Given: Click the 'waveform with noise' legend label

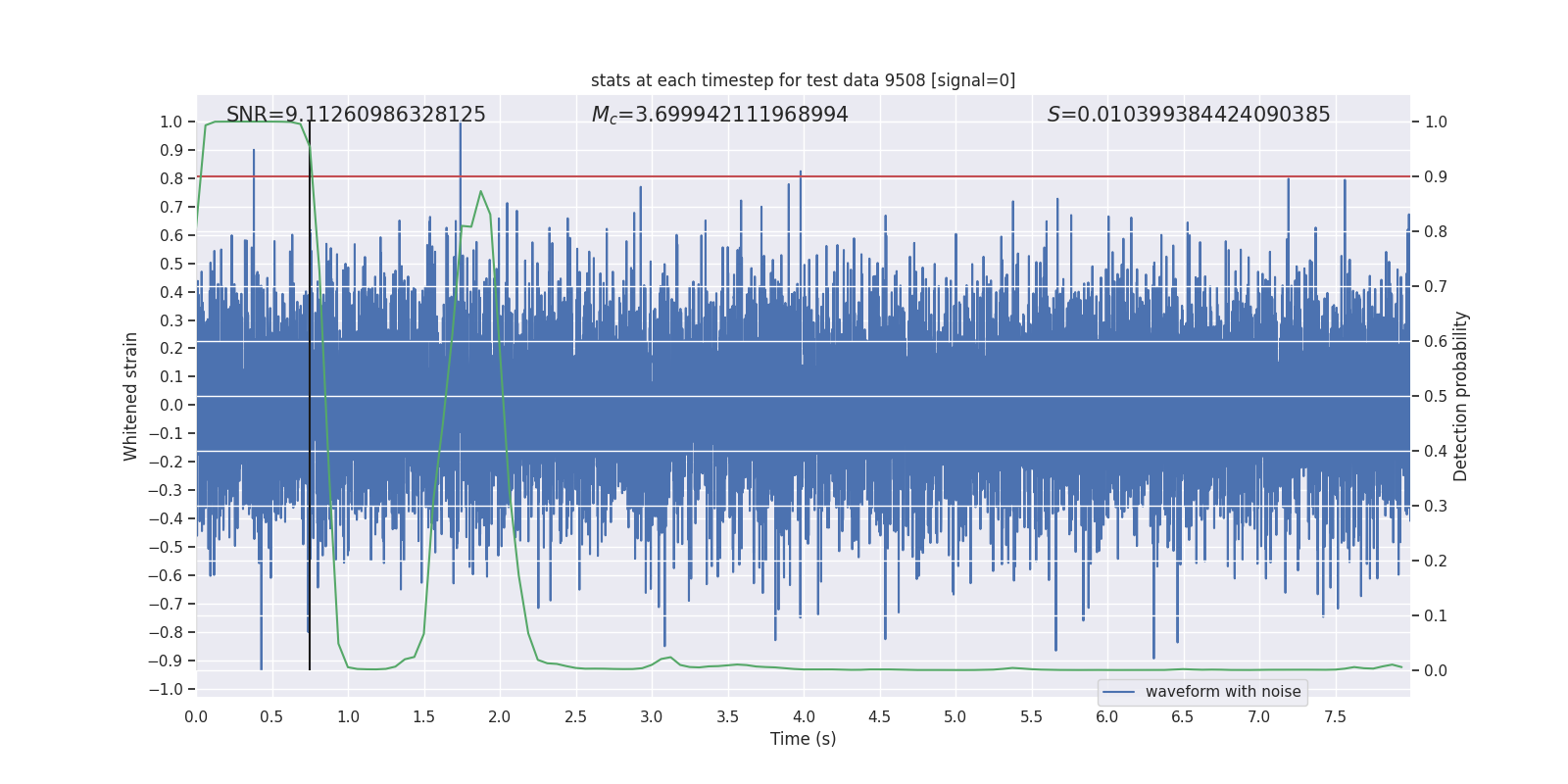Looking at the screenshot, I should coord(1222,692).
